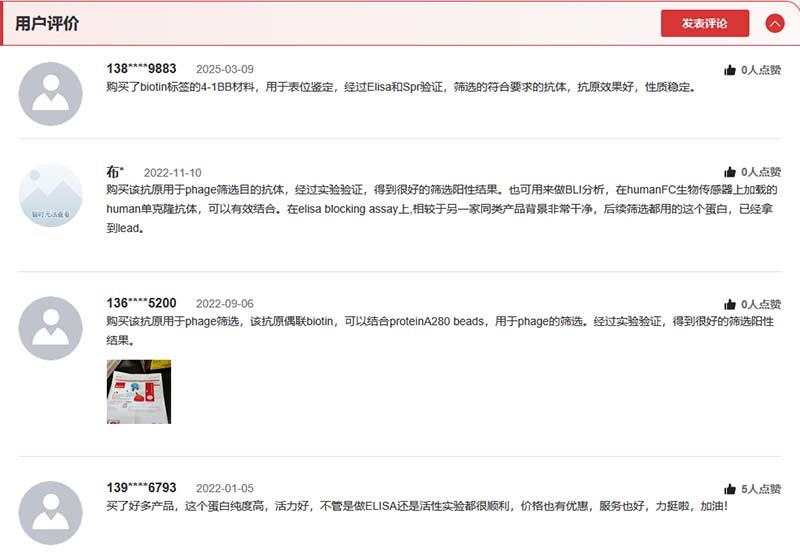Click the review text about biotin标签的4-1BB
This screenshot has width=800, height=554.
coord(400,87)
